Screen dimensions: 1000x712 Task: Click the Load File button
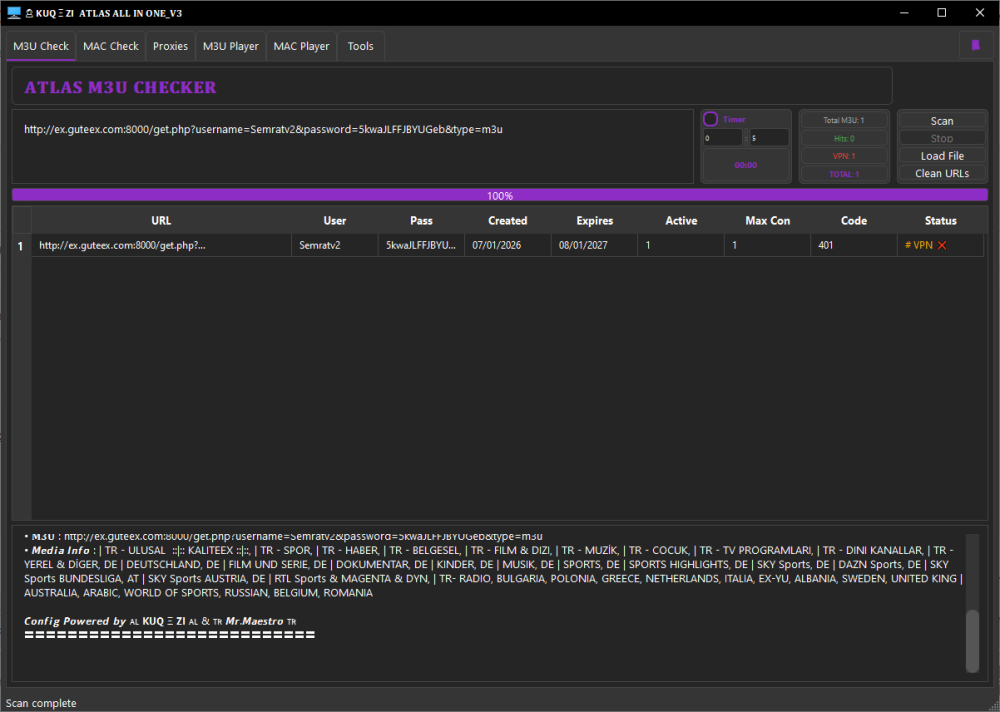942,156
